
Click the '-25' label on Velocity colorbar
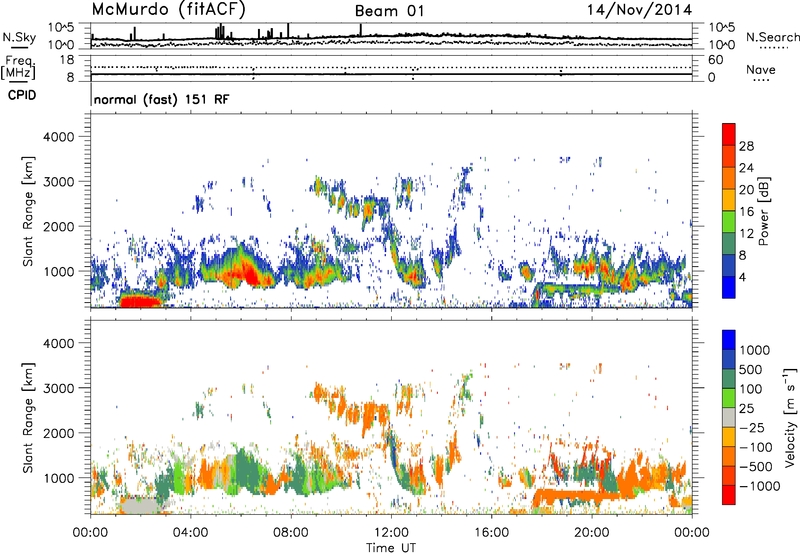point(753,427)
